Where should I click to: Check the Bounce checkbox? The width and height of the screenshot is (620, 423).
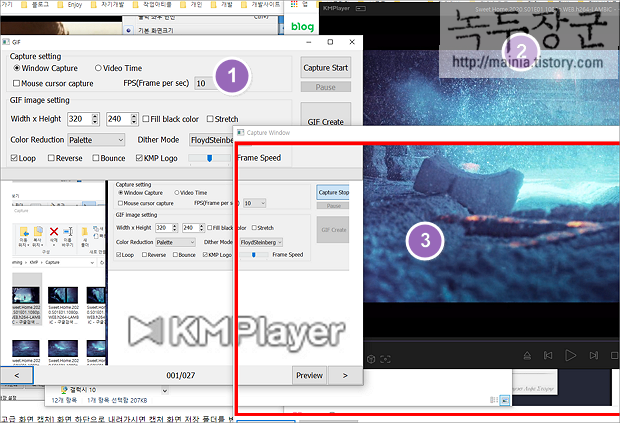(x=96, y=158)
